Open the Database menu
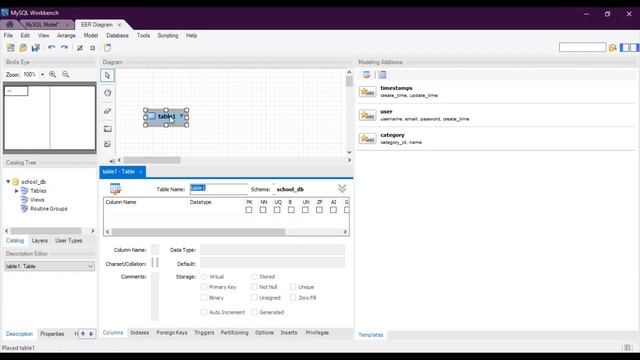 click(x=118, y=36)
